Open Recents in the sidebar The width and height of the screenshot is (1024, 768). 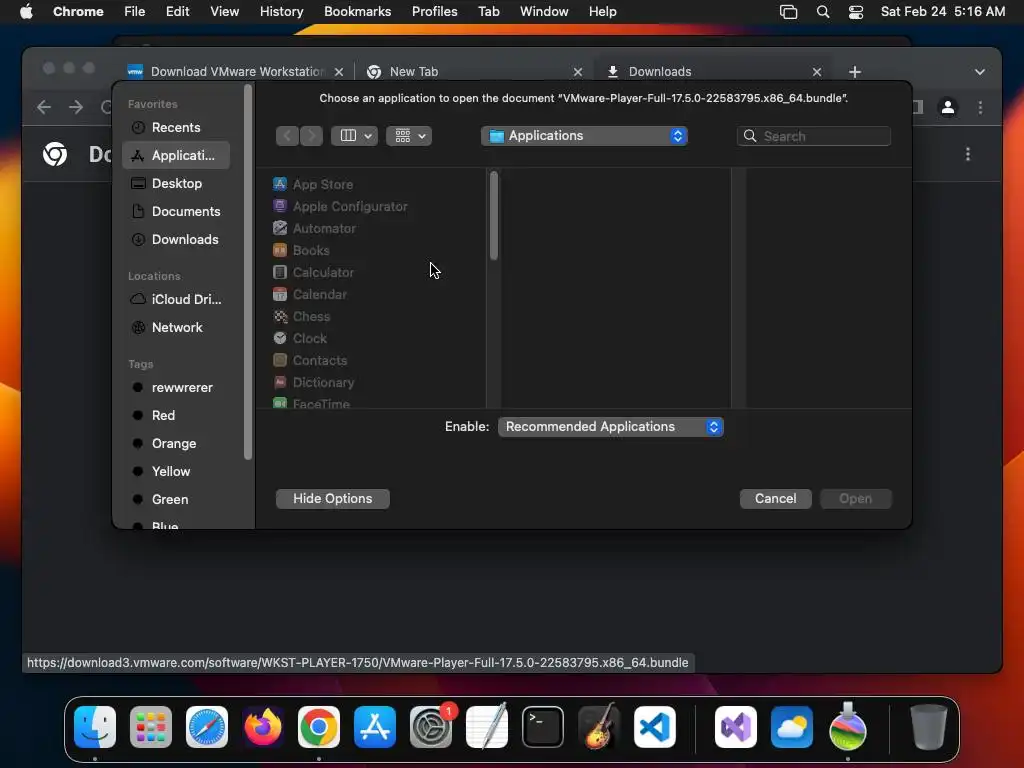(x=176, y=127)
